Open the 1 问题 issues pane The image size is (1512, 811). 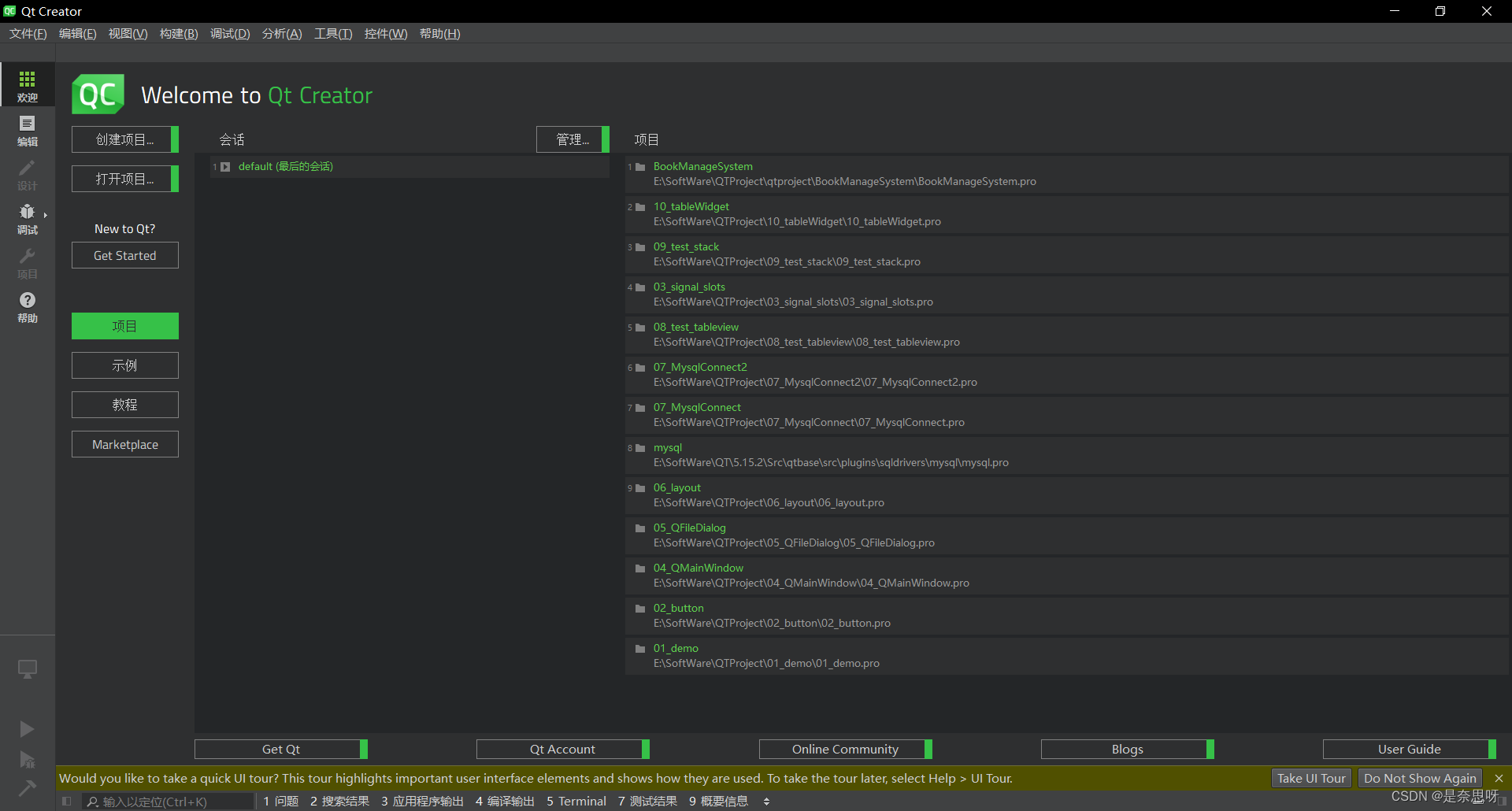(x=281, y=802)
